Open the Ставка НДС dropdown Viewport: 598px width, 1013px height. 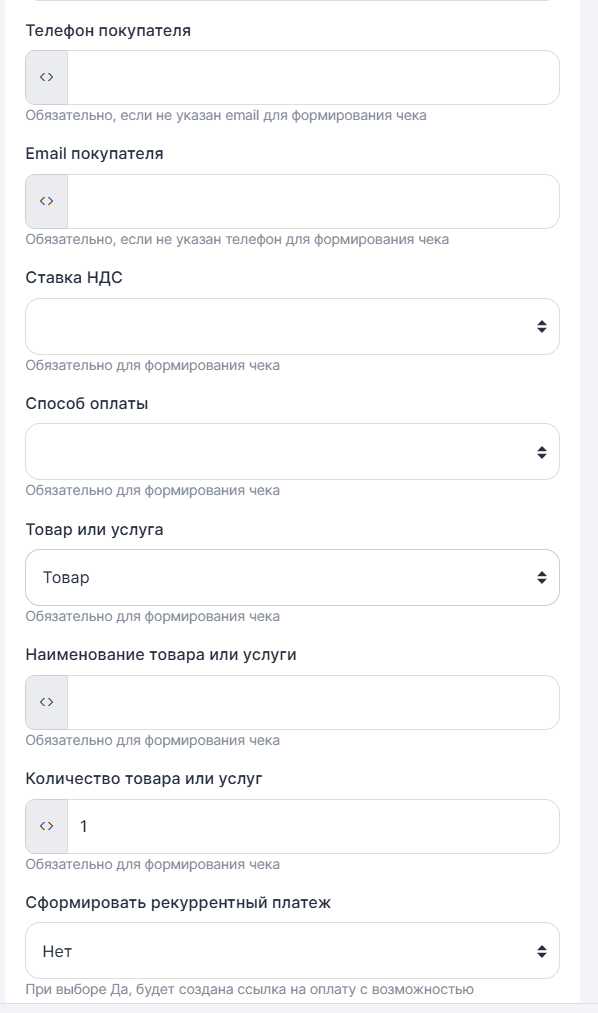pos(290,327)
